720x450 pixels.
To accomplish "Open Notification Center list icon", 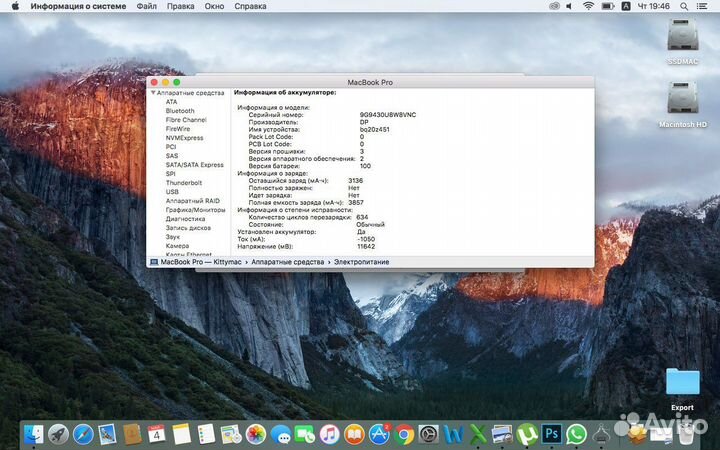I will click(x=702, y=6).
